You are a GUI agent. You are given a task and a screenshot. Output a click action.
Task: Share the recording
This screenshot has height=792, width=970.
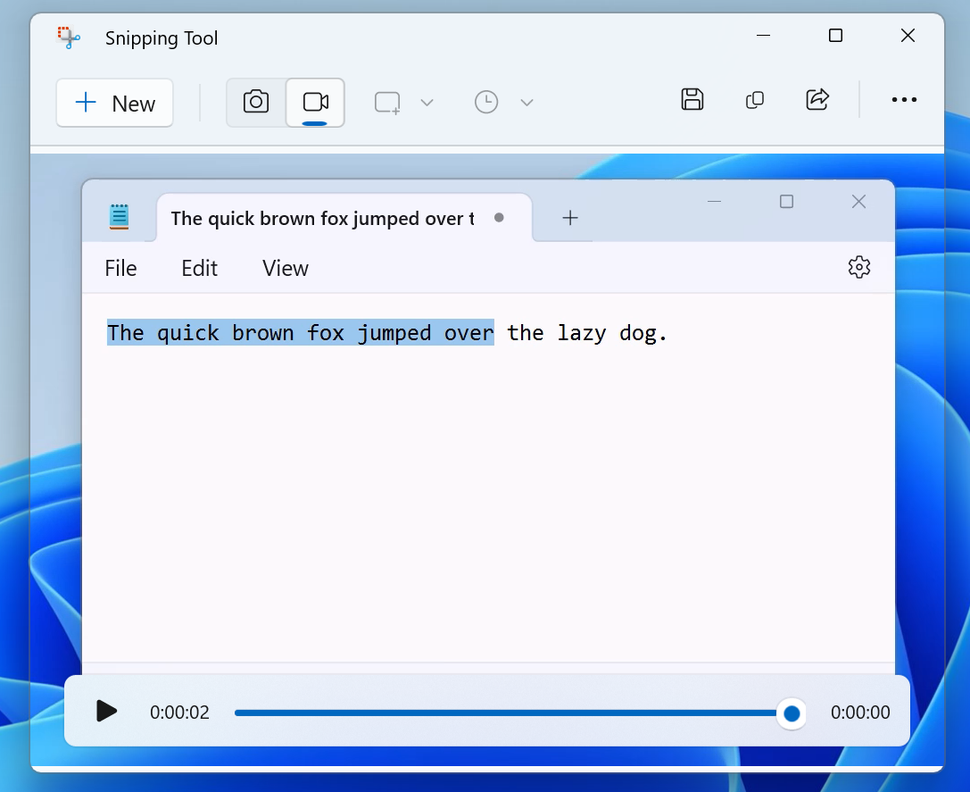click(x=817, y=100)
